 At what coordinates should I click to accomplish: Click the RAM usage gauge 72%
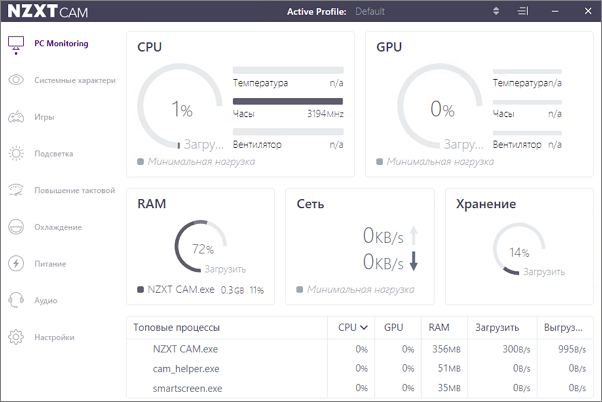click(201, 246)
